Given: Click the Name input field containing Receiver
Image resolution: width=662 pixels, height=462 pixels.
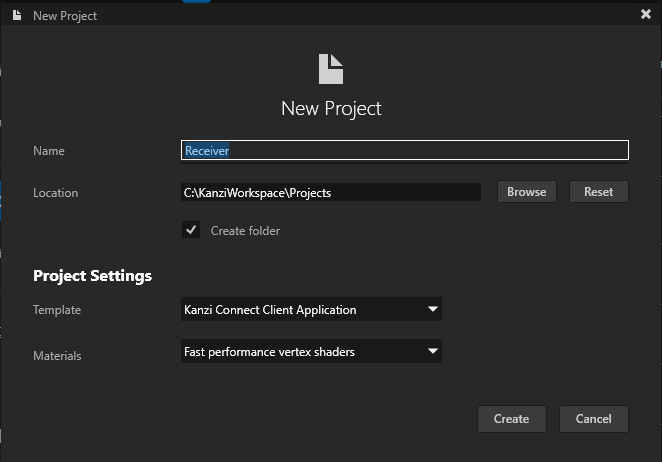Looking at the screenshot, I should tap(404, 150).
